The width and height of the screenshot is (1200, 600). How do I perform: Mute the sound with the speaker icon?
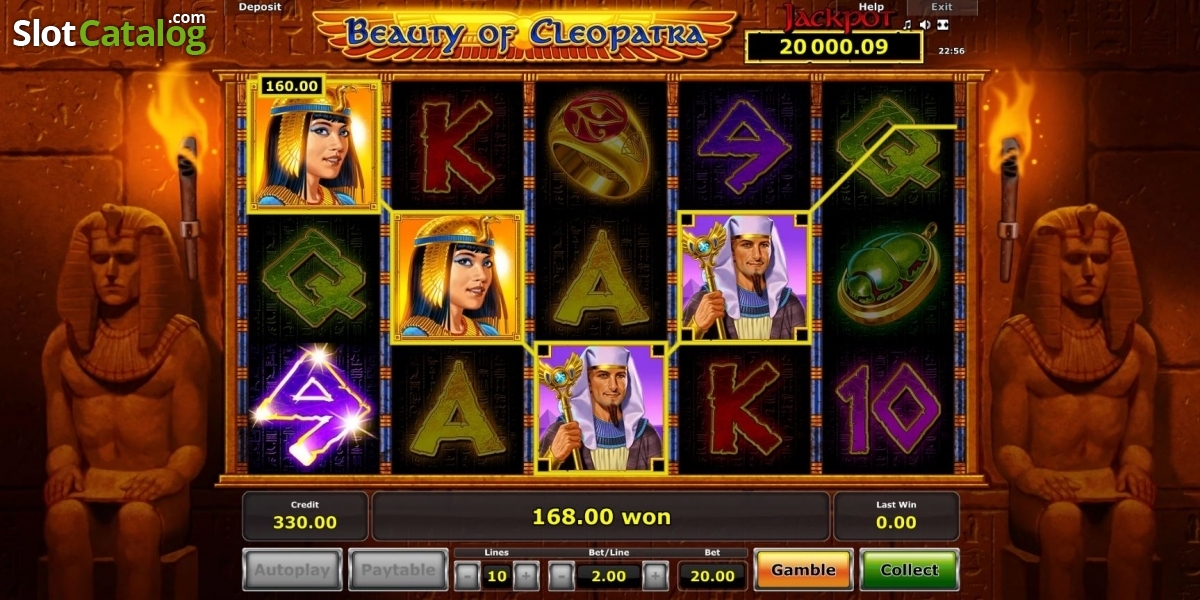[925, 25]
